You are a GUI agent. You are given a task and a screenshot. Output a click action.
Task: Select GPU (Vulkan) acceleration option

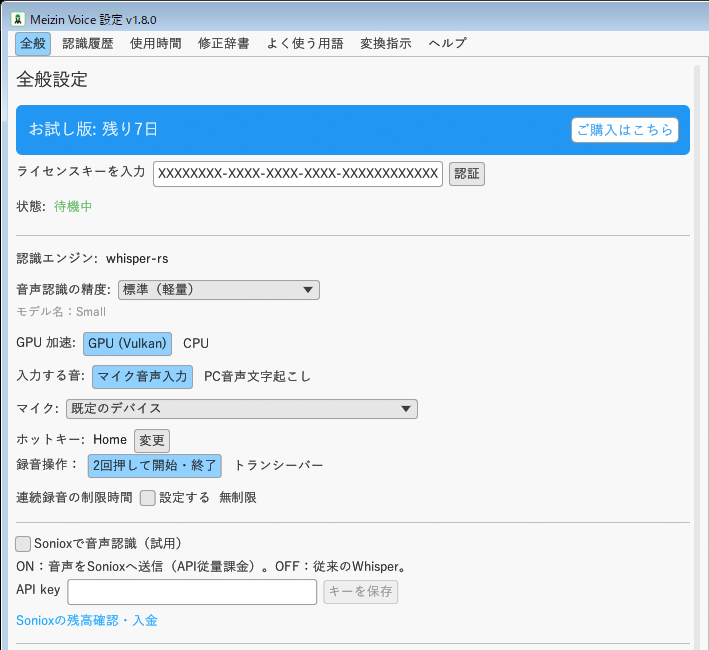pos(128,344)
